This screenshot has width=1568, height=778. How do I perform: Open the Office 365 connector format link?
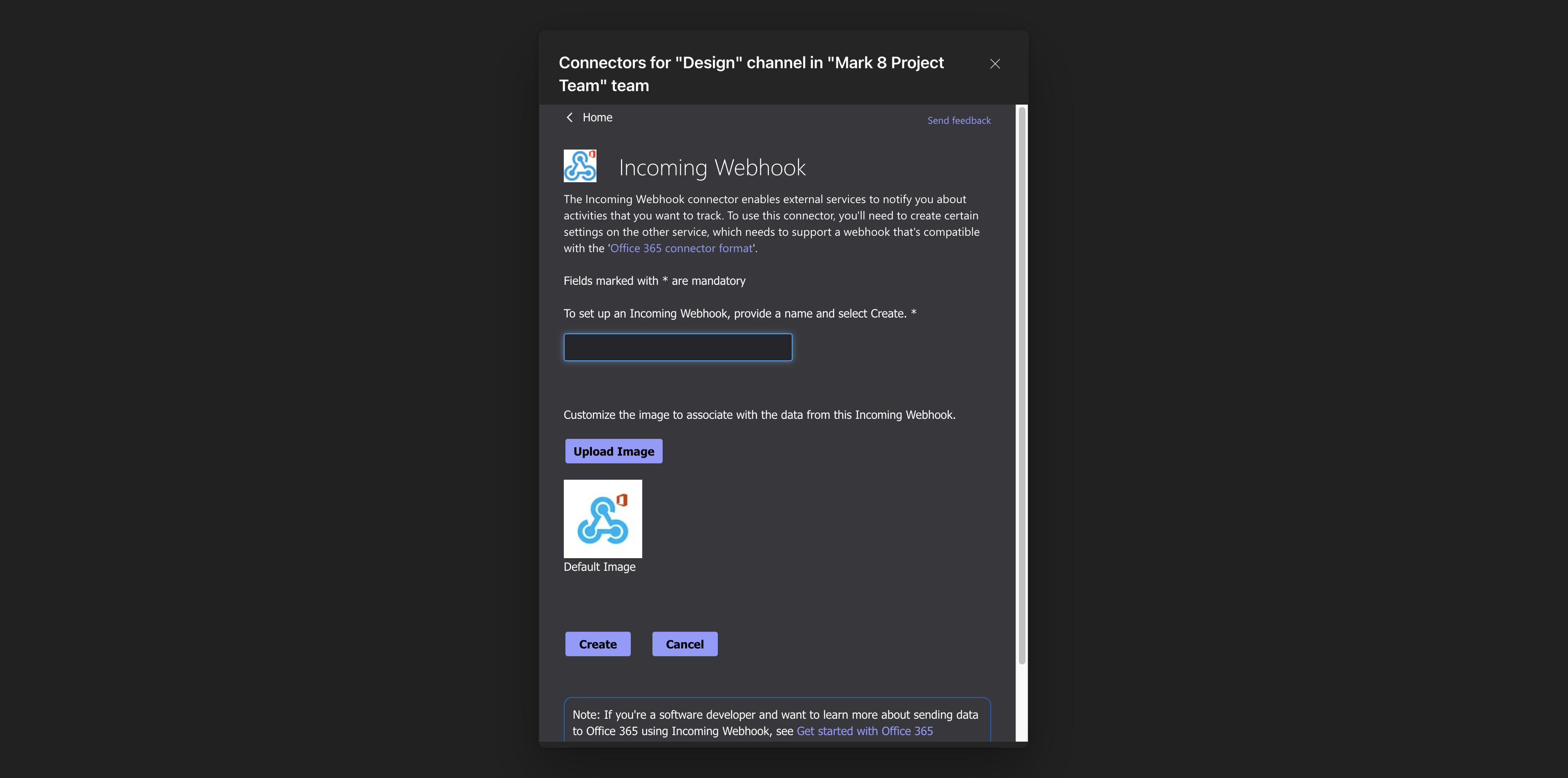[x=681, y=248]
